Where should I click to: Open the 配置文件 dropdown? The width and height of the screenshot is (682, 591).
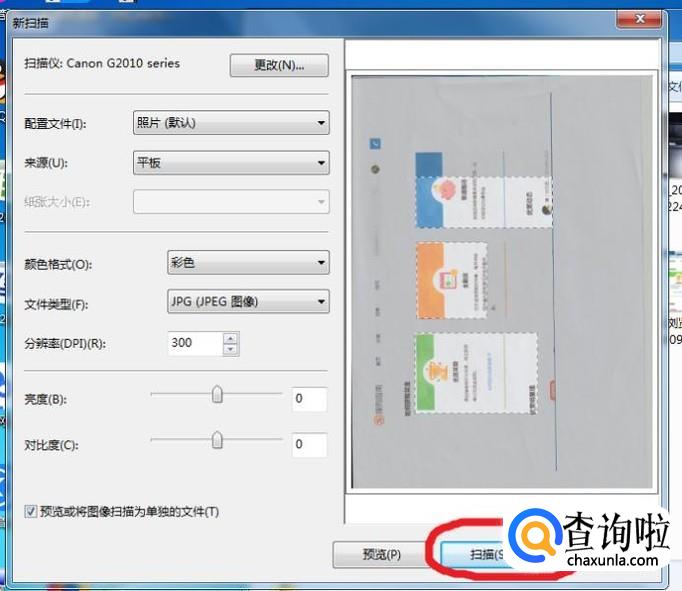(x=230, y=123)
